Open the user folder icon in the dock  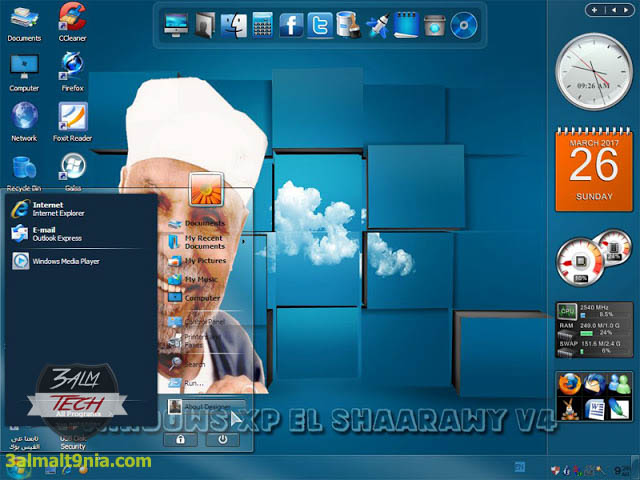click(205, 25)
